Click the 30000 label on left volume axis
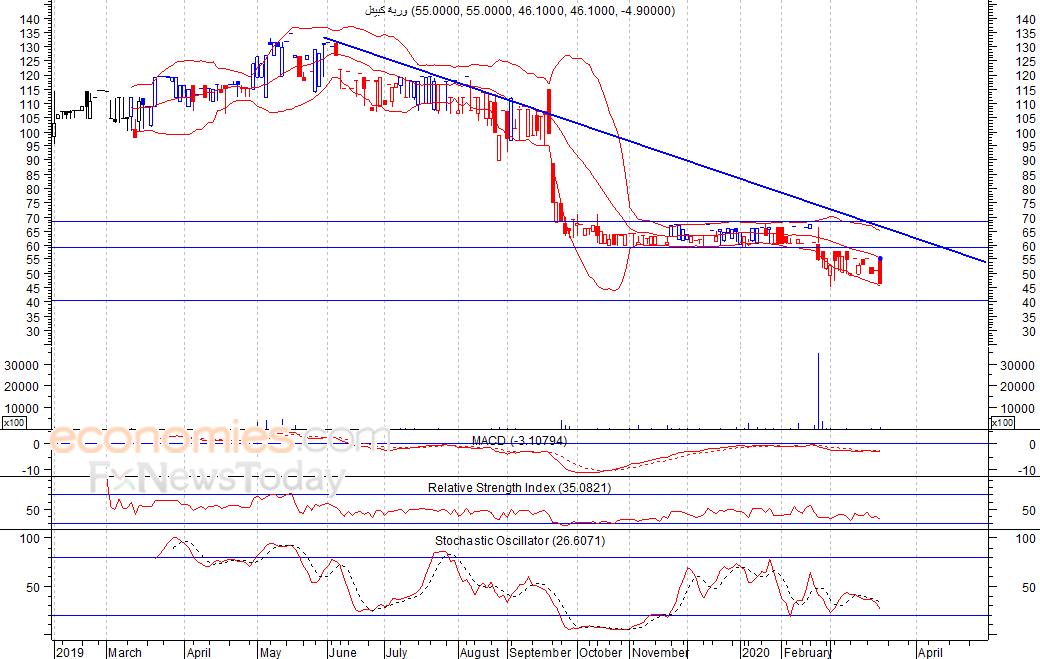 click(22, 366)
